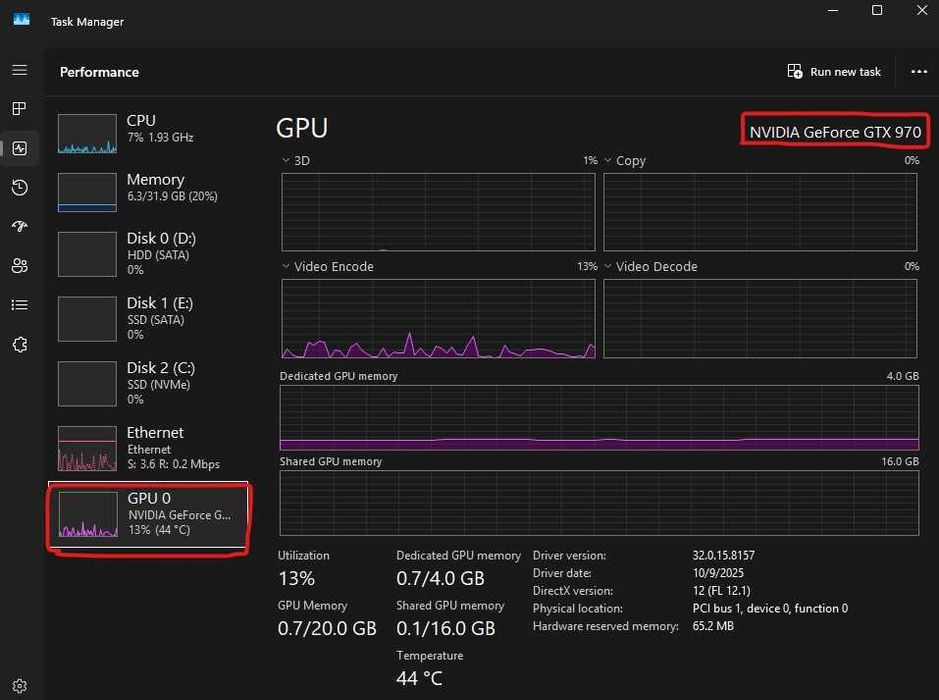
Task: Click PCI bus 1 physical location value
Action: 770,608
